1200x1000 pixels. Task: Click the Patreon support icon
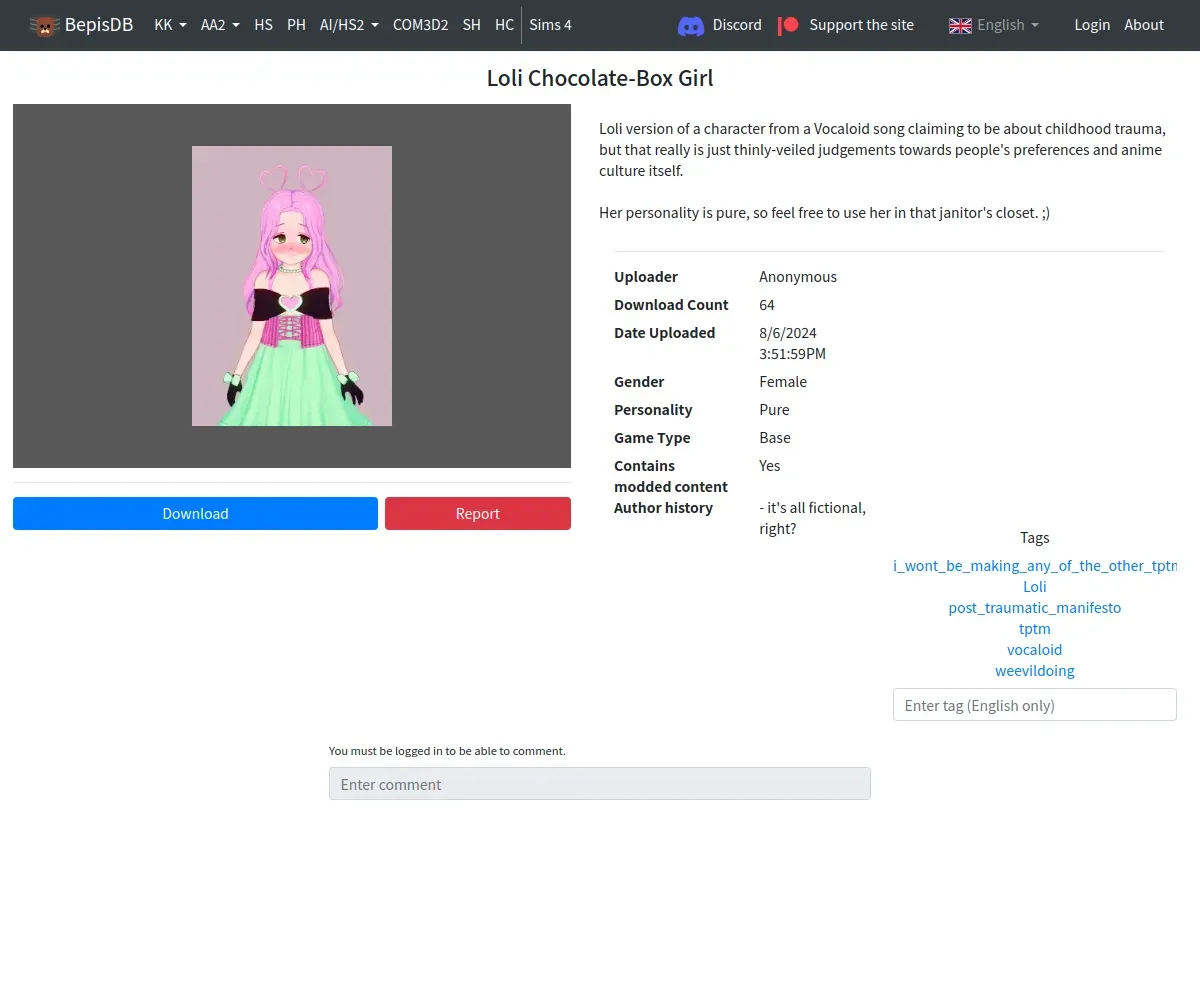789,25
